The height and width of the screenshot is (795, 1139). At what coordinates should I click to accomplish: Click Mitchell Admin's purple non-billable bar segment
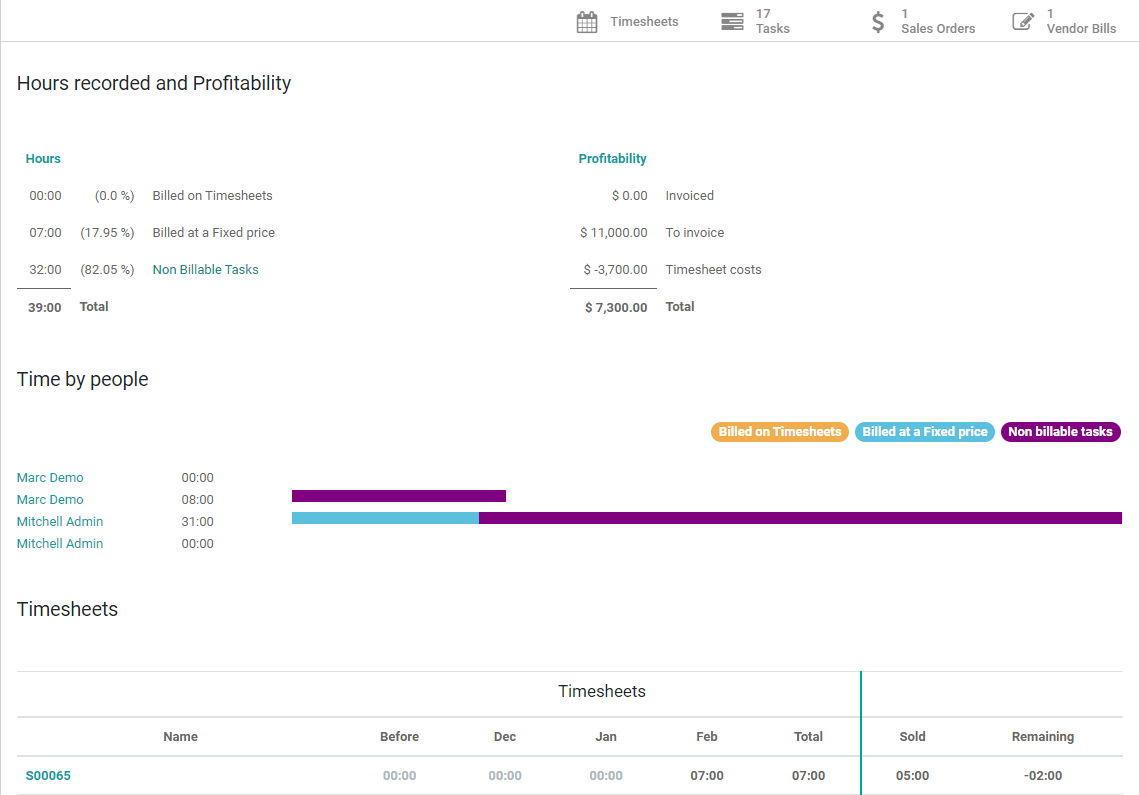[800, 518]
